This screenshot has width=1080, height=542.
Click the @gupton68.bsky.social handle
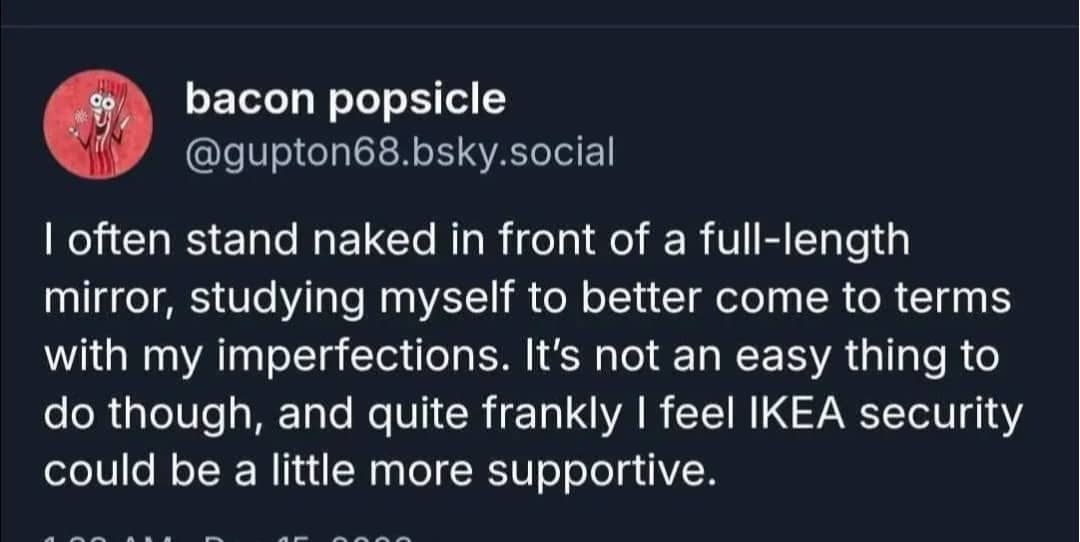click(x=399, y=151)
